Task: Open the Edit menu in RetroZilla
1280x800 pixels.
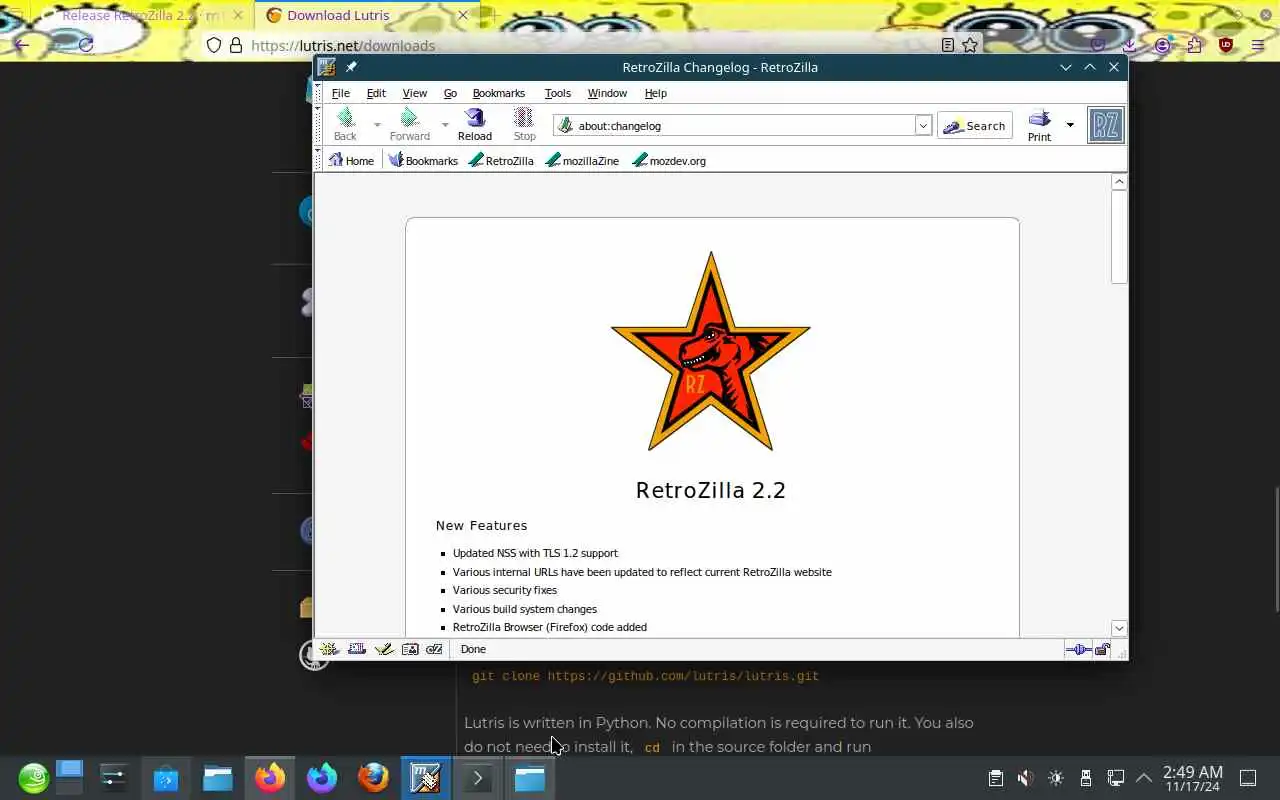Action: pos(376,93)
